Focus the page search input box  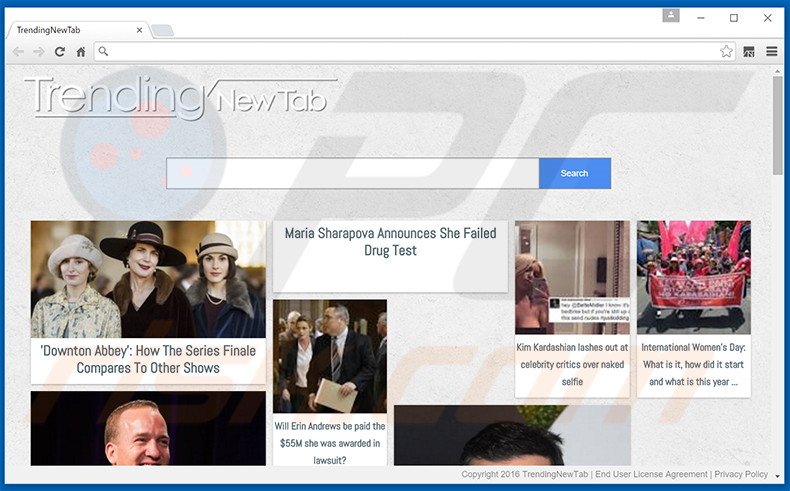(x=353, y=173)
